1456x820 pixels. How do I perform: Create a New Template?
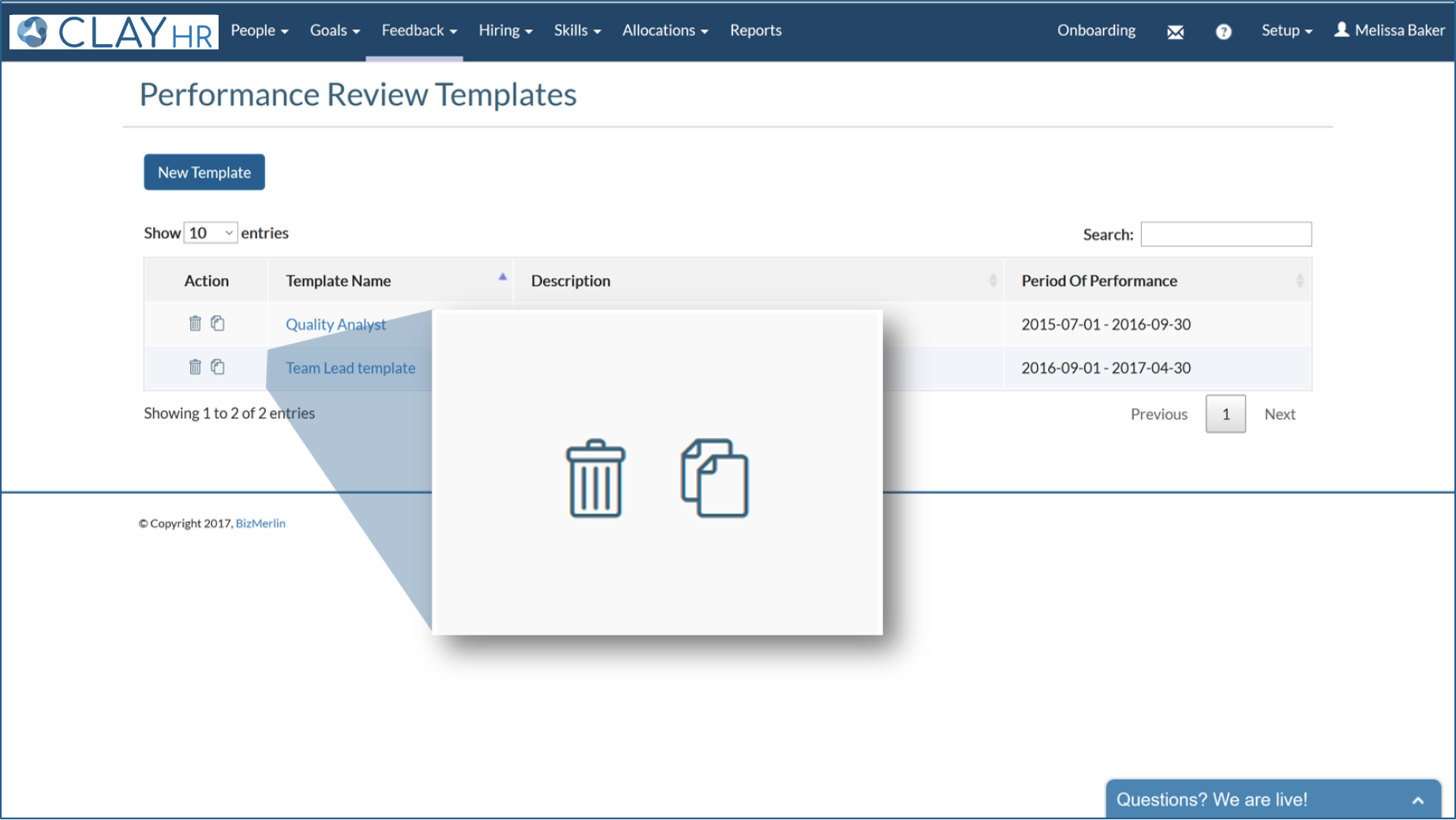tap(204, 172)
